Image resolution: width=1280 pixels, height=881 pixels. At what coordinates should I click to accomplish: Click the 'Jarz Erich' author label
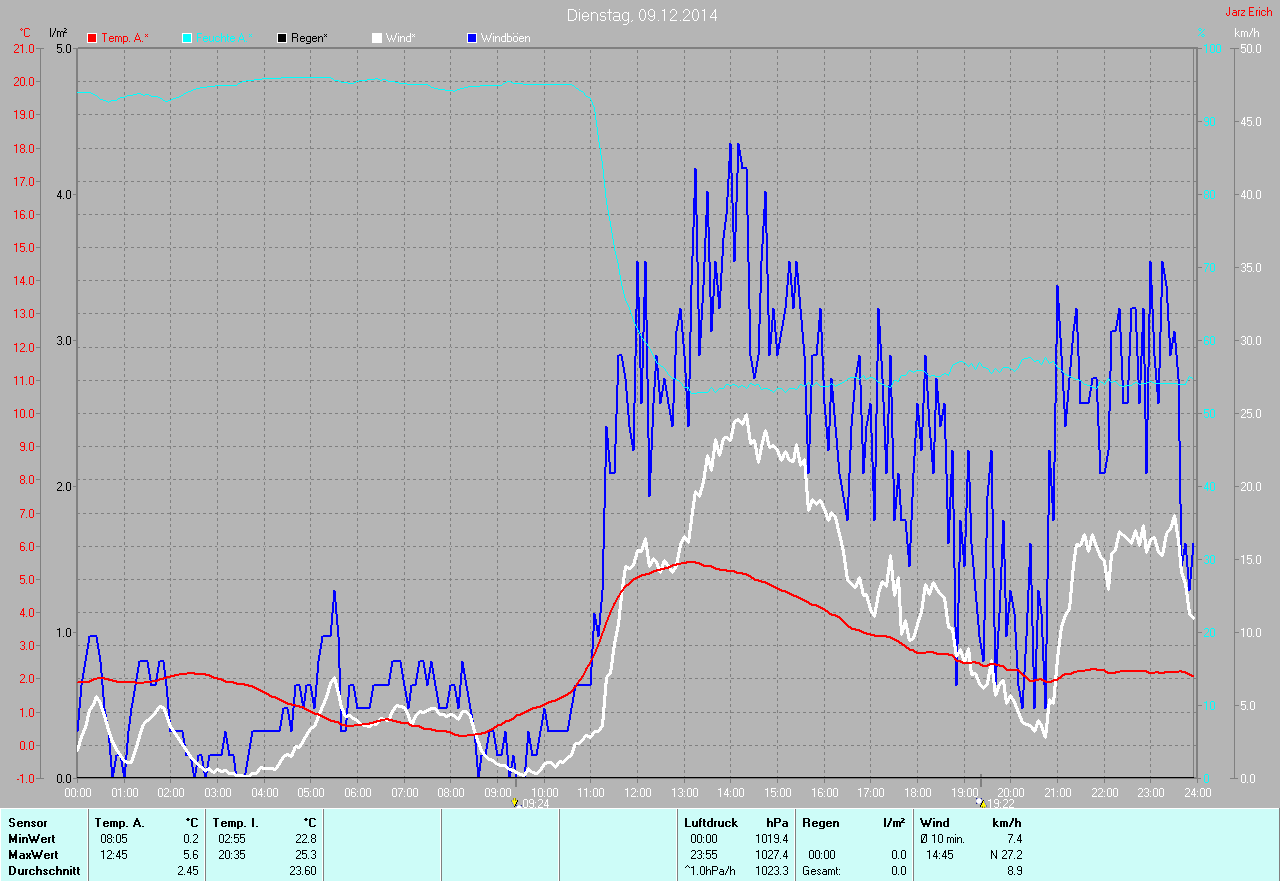[1249, 12]
